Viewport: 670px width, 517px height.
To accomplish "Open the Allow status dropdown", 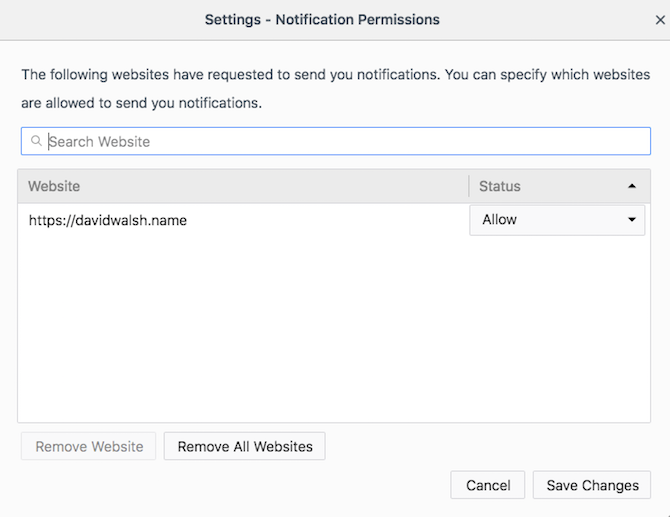I will click(557, 220).
